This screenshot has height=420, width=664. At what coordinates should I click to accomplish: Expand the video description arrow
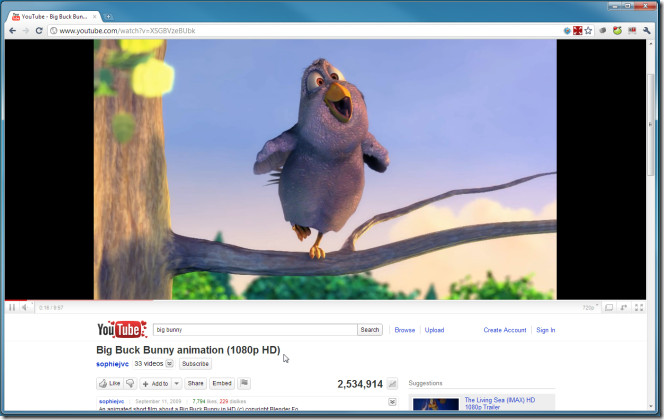[393, 402]
